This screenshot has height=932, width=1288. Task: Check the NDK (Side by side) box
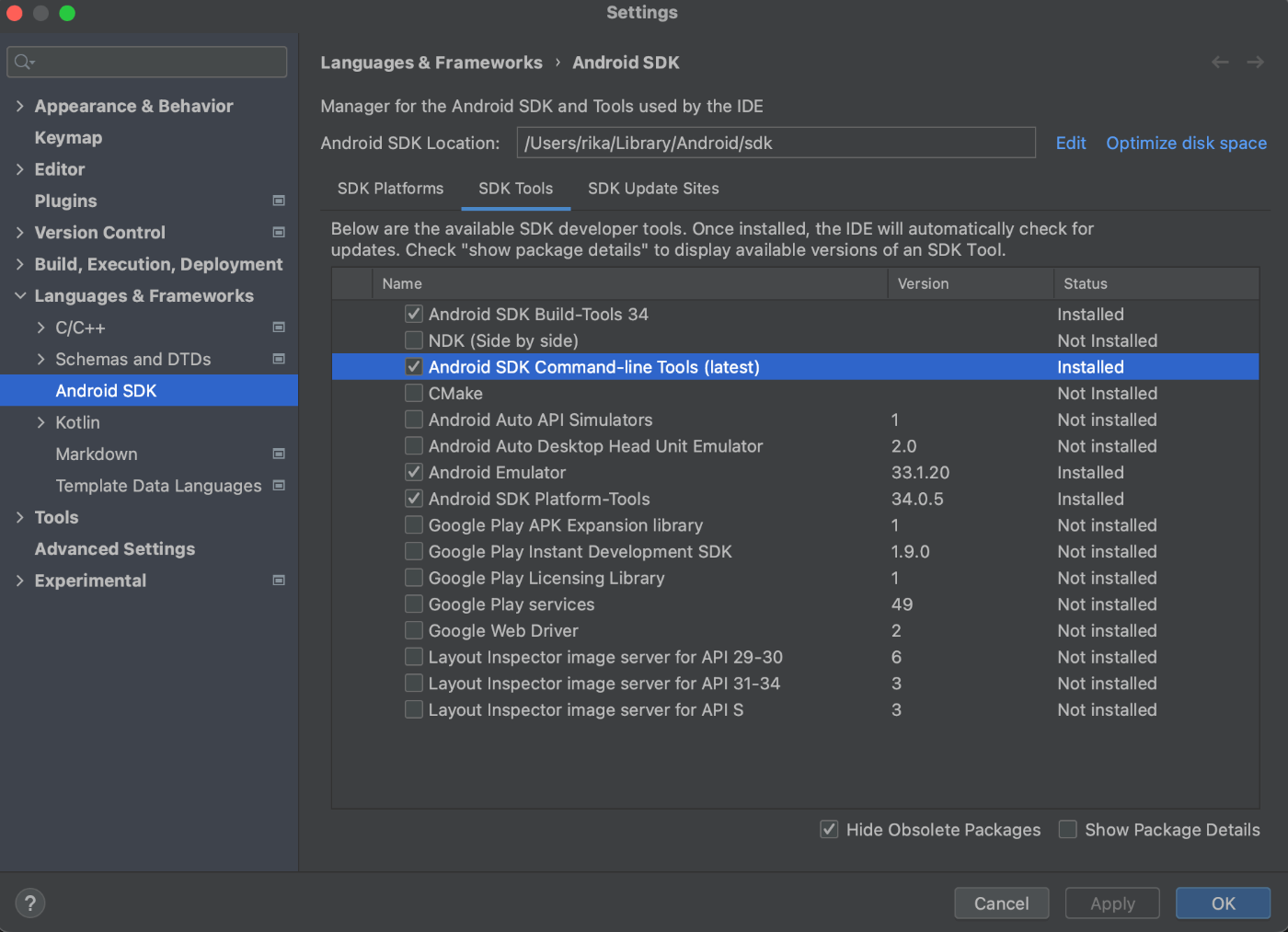pos(414,340)
